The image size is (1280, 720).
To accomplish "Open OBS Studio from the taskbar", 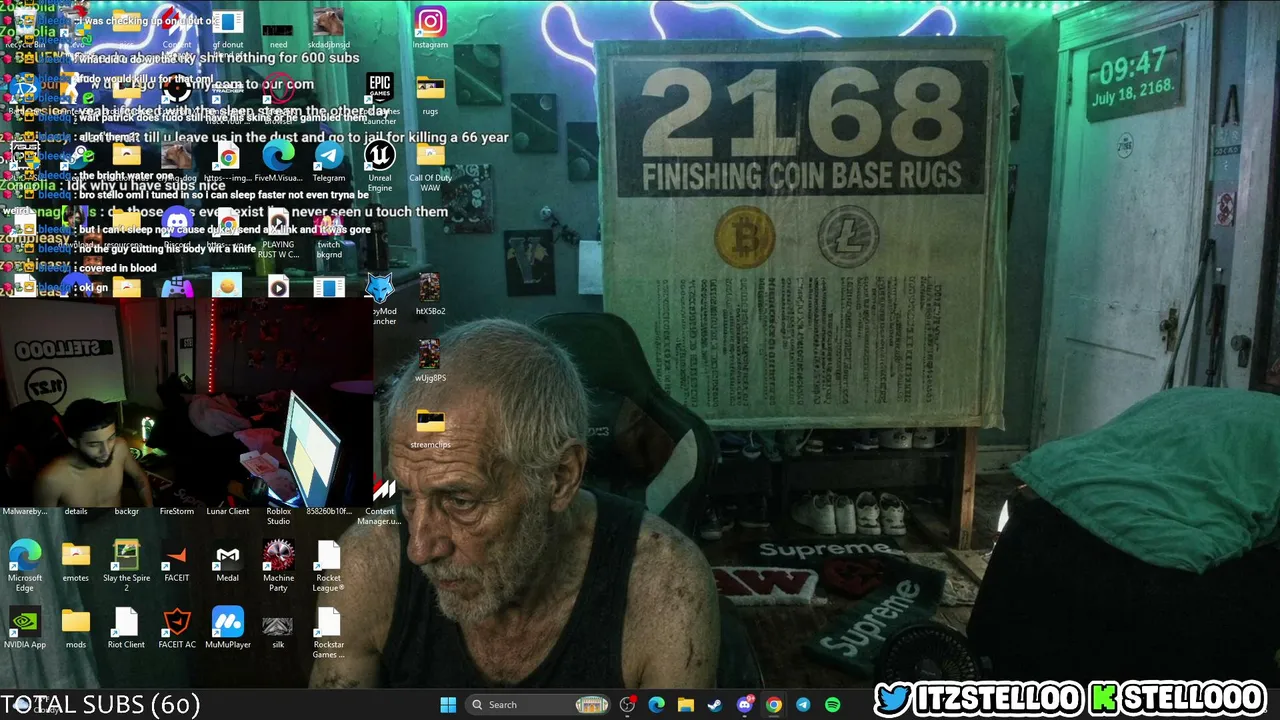I will [627, 705].
